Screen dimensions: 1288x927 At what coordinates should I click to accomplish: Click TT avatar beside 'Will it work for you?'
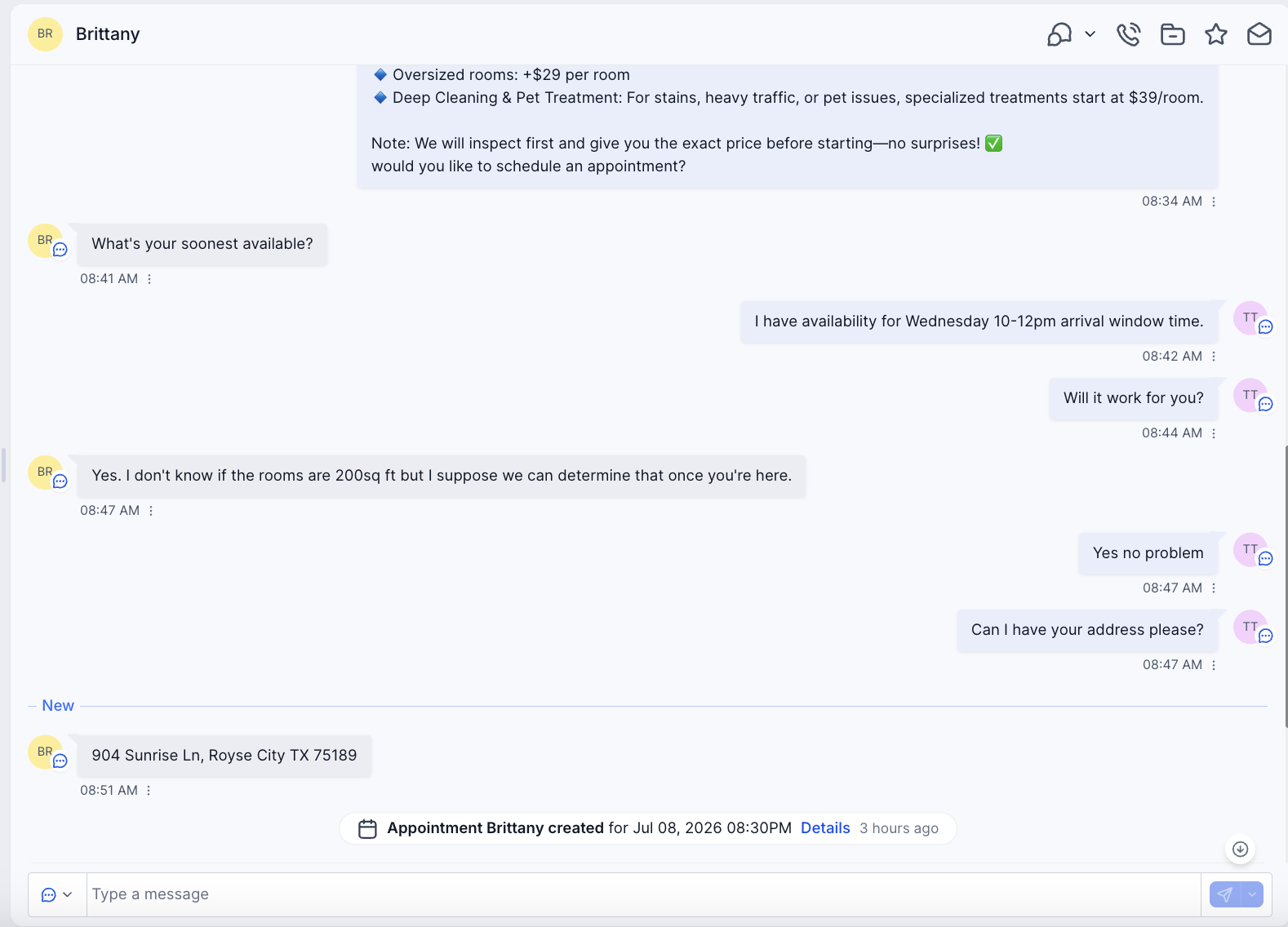coord(1250,395)
